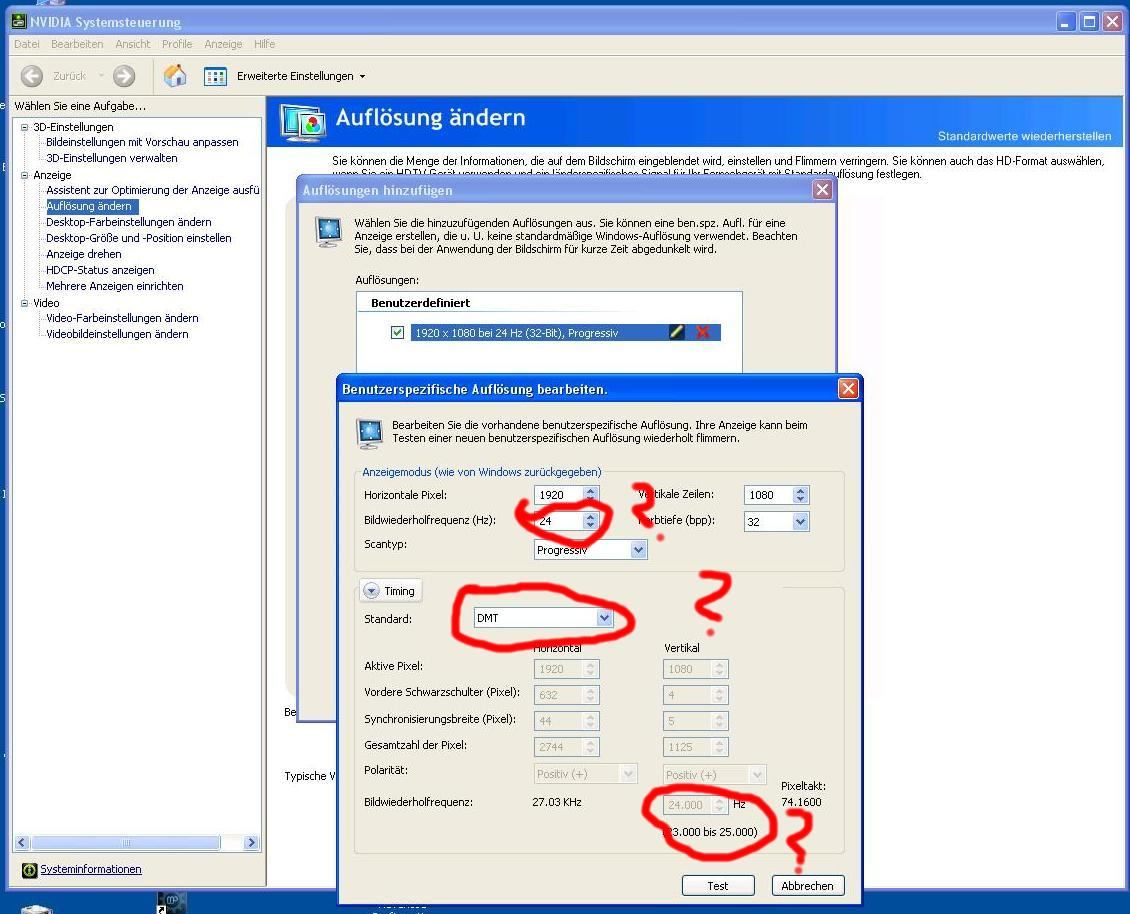The width and height of the screenshot is (1130, 914).
Task: Go to the Home start page icon
Action: (x=175, y=76)
